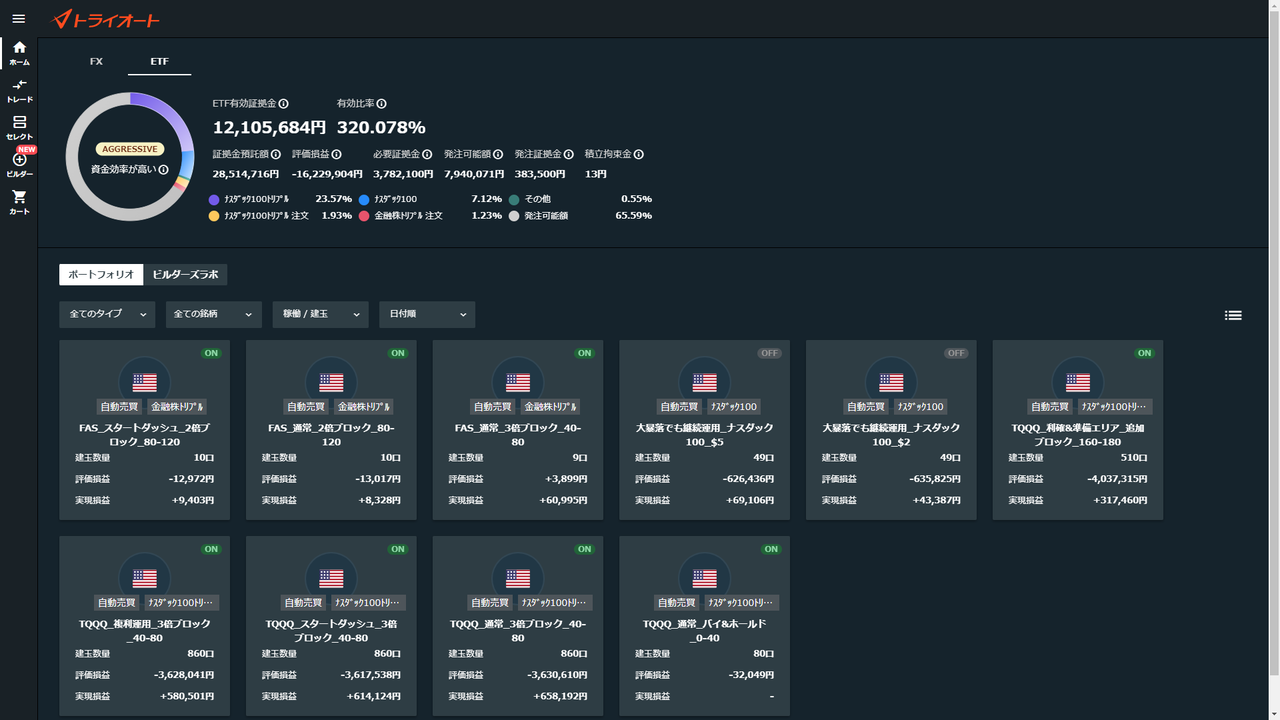Open セレクト in the sidebar
Image resolution: width=1280 pixels, height=720 pixels.
19,128
